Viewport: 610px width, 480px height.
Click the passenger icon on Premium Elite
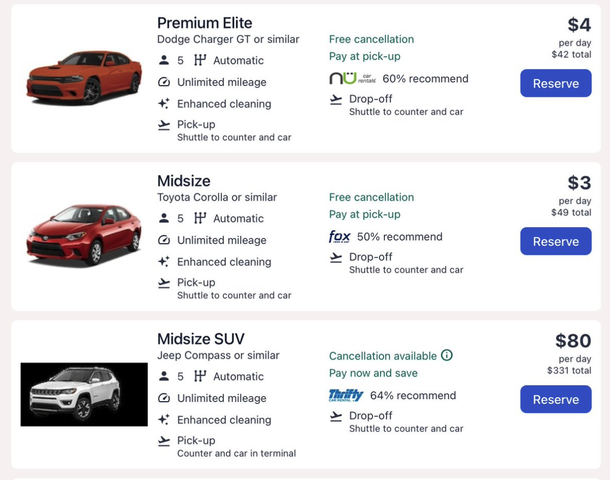tap(164, 60)
